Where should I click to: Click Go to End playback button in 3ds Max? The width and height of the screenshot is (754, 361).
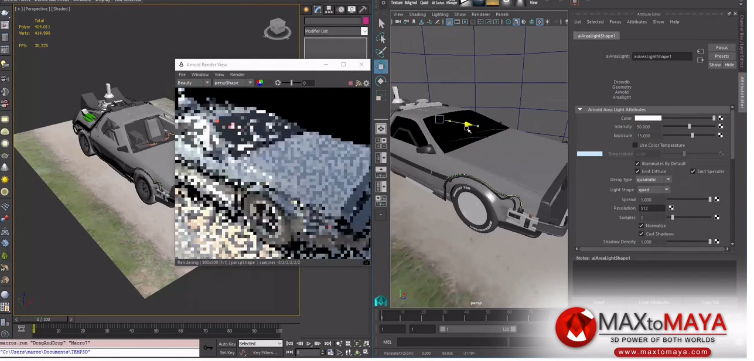328,344
